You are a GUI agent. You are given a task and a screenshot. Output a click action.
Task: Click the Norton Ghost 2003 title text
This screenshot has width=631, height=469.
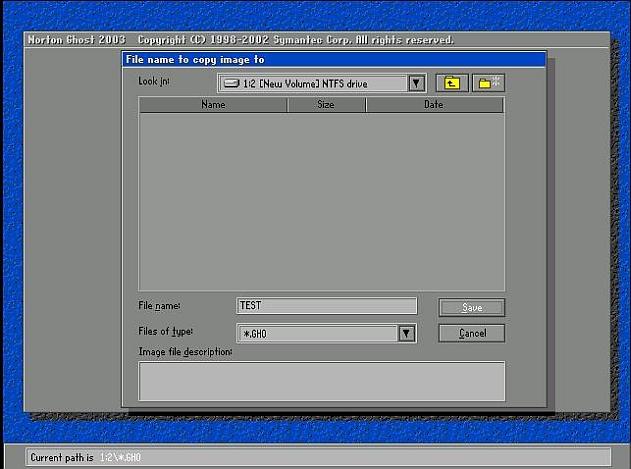click(76, 40)
